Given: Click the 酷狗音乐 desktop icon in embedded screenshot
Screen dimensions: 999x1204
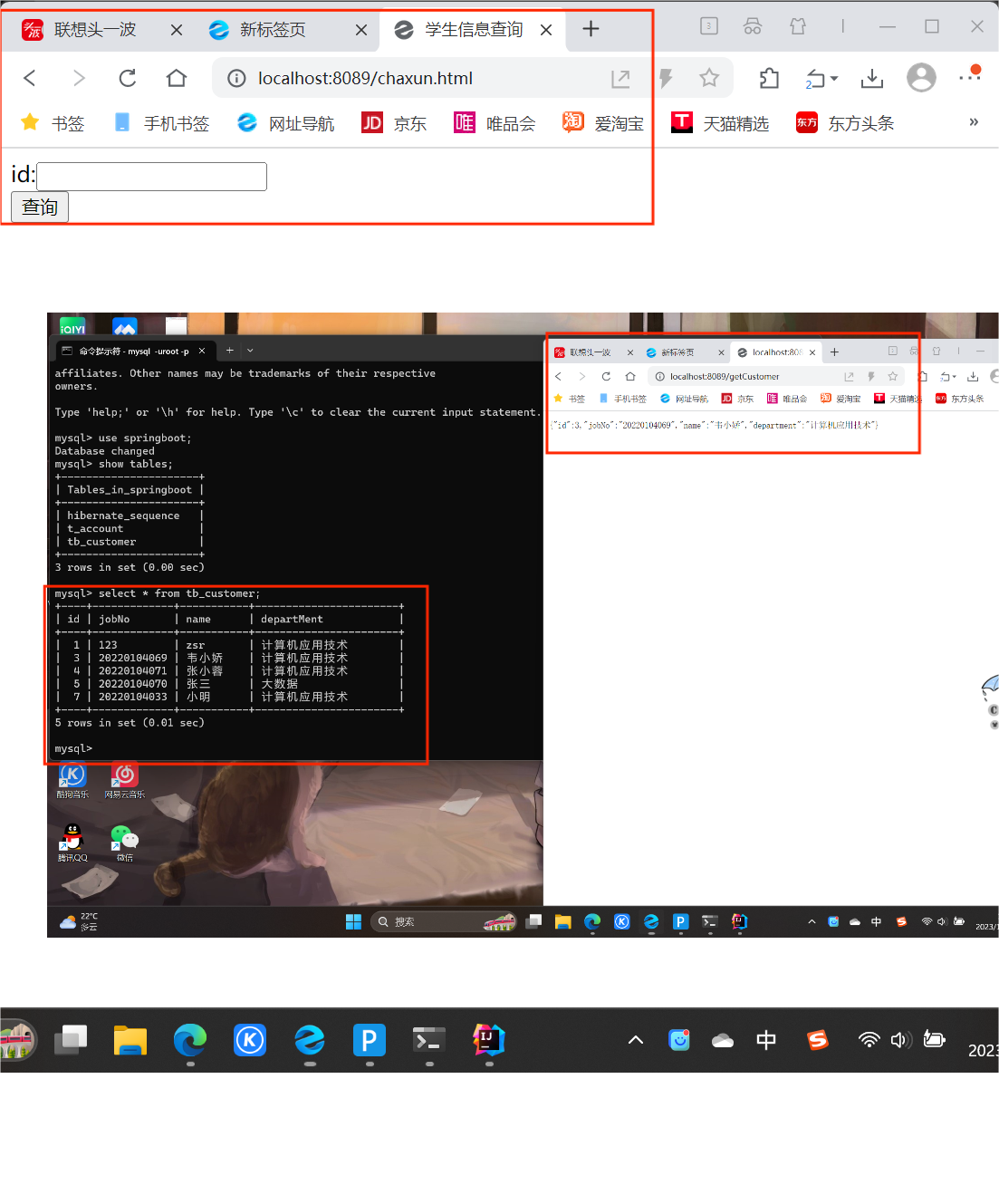Looking at the screenshot, I should (72, 780).
